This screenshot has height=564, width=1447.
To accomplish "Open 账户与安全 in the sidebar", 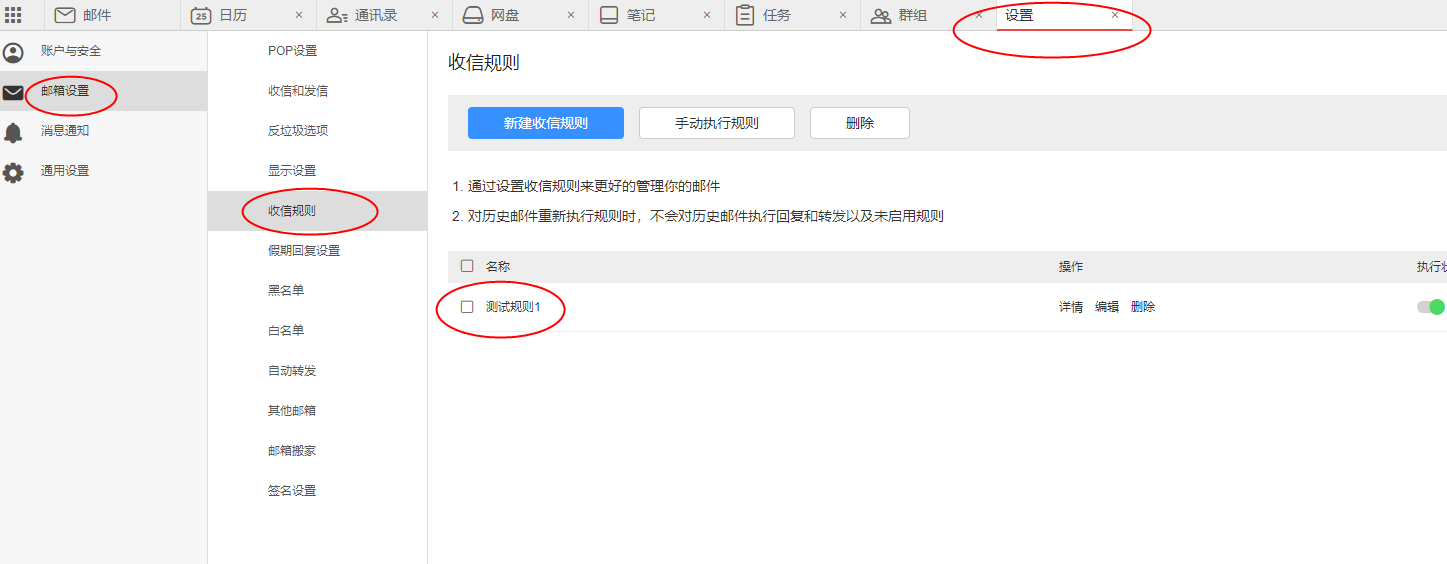I will [x=70, y=51].
